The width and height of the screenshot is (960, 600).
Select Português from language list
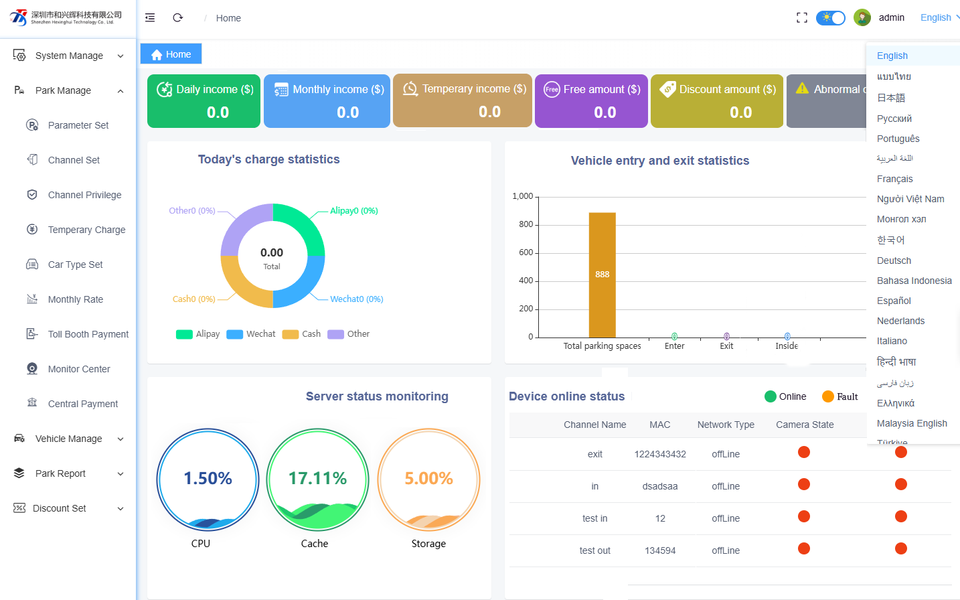[x=898, y=139]
